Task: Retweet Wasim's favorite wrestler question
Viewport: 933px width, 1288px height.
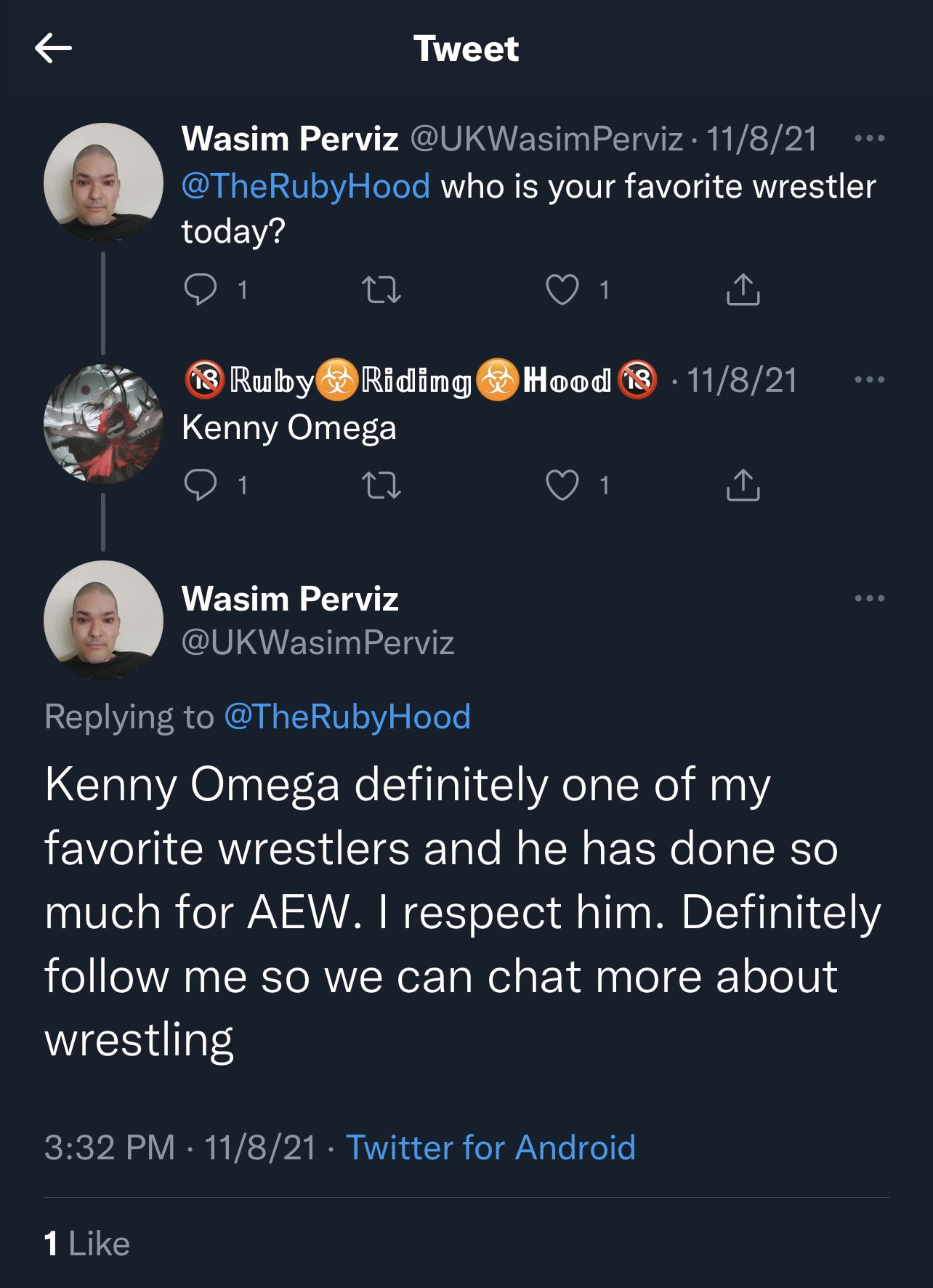Action: tap(381, 289)
